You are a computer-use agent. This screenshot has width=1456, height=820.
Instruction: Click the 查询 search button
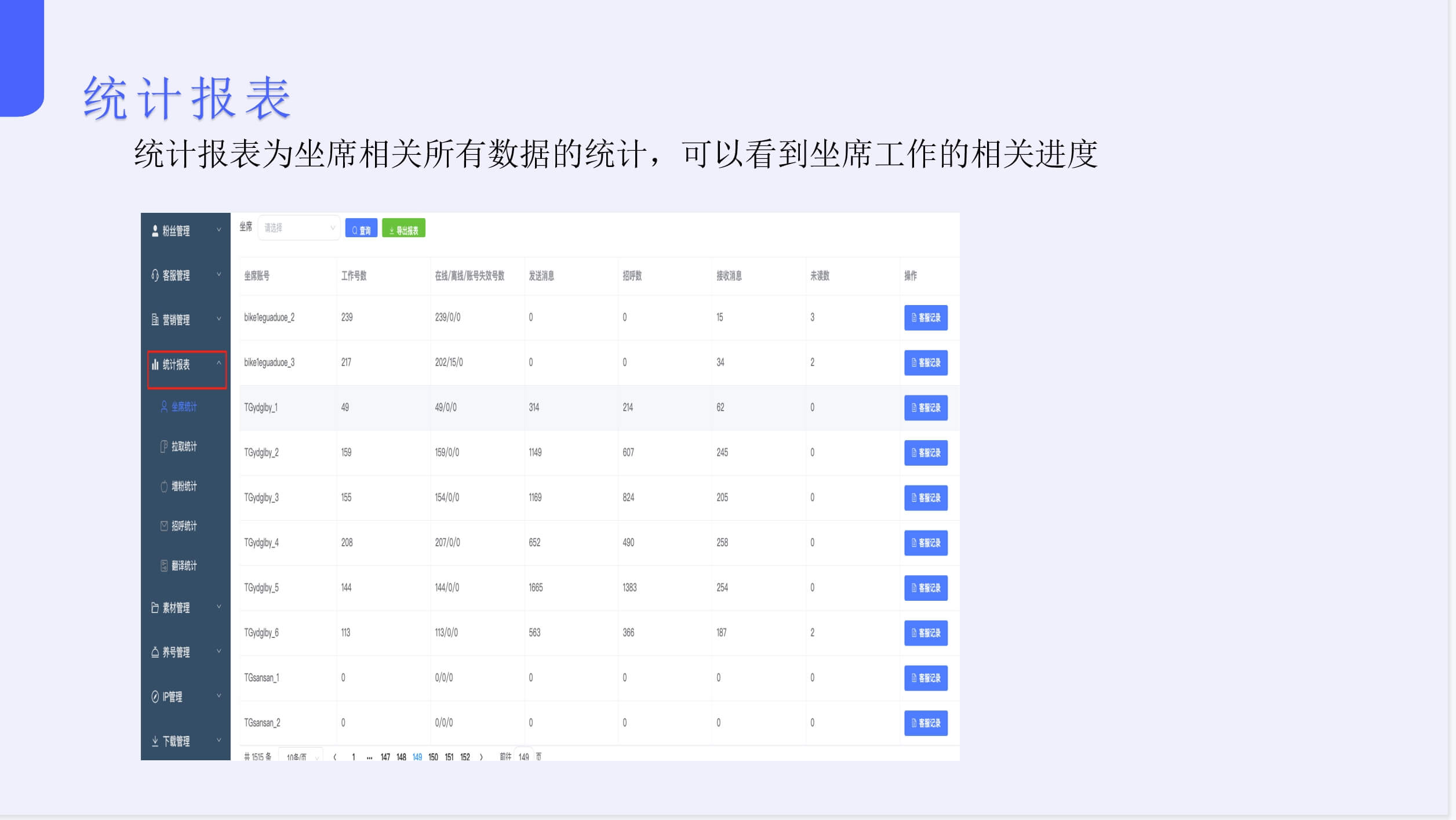pyautogui.click(x=361, y=228)
